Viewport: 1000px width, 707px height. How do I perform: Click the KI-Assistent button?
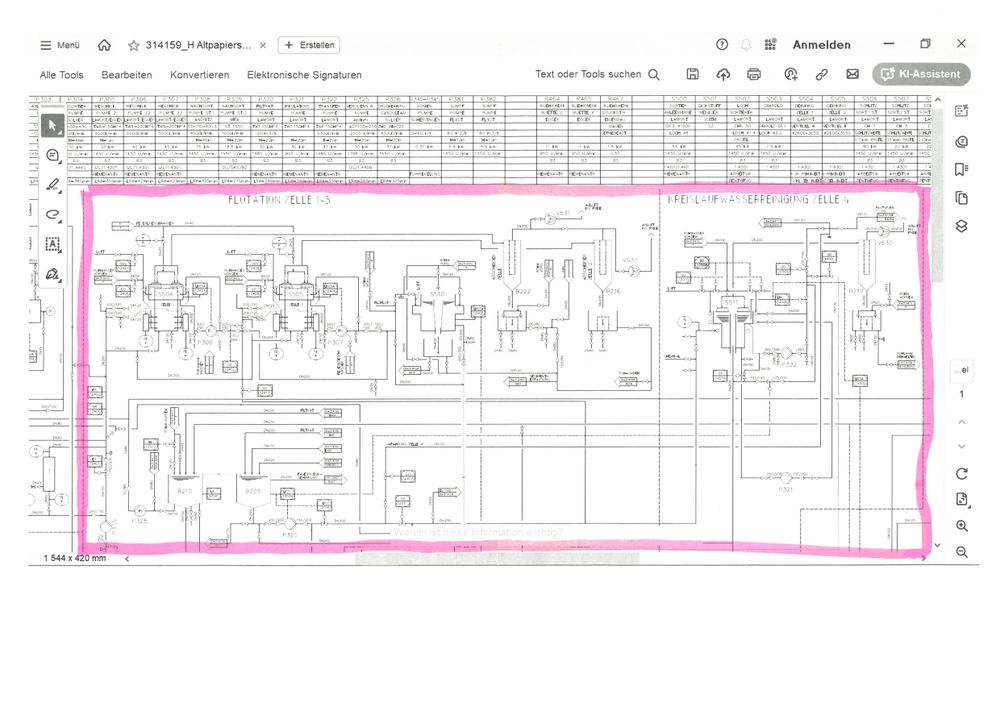point(920,74)
